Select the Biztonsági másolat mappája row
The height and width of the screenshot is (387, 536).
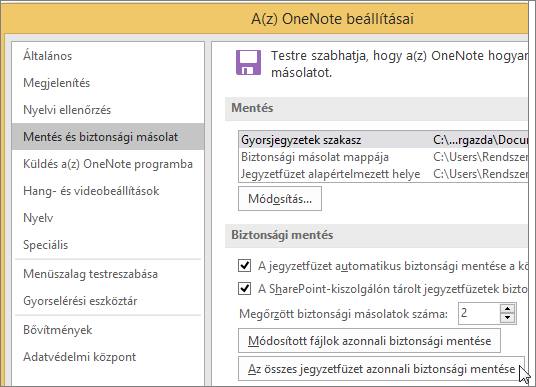pos(383,157)
